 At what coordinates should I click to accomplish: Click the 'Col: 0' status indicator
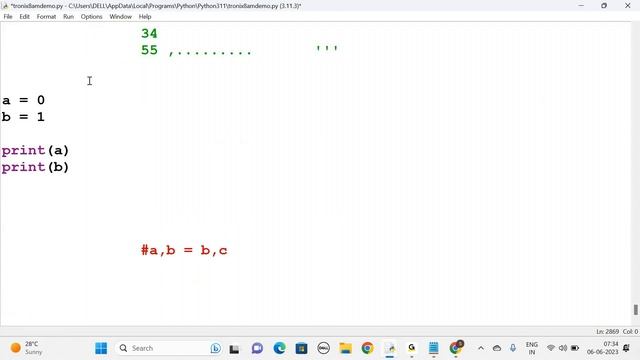[630, 332]
